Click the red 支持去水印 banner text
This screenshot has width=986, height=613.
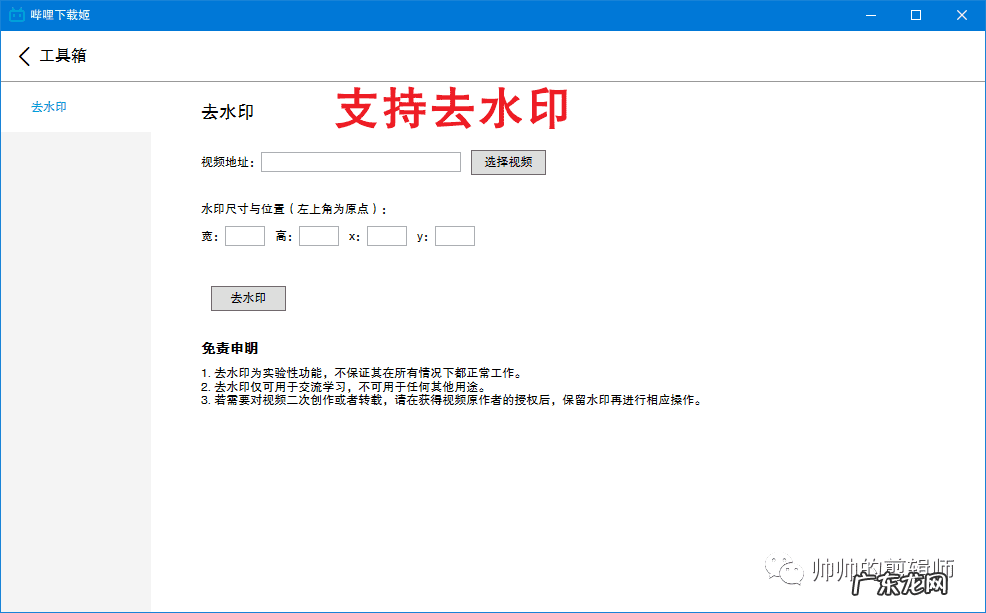(452, 109)
